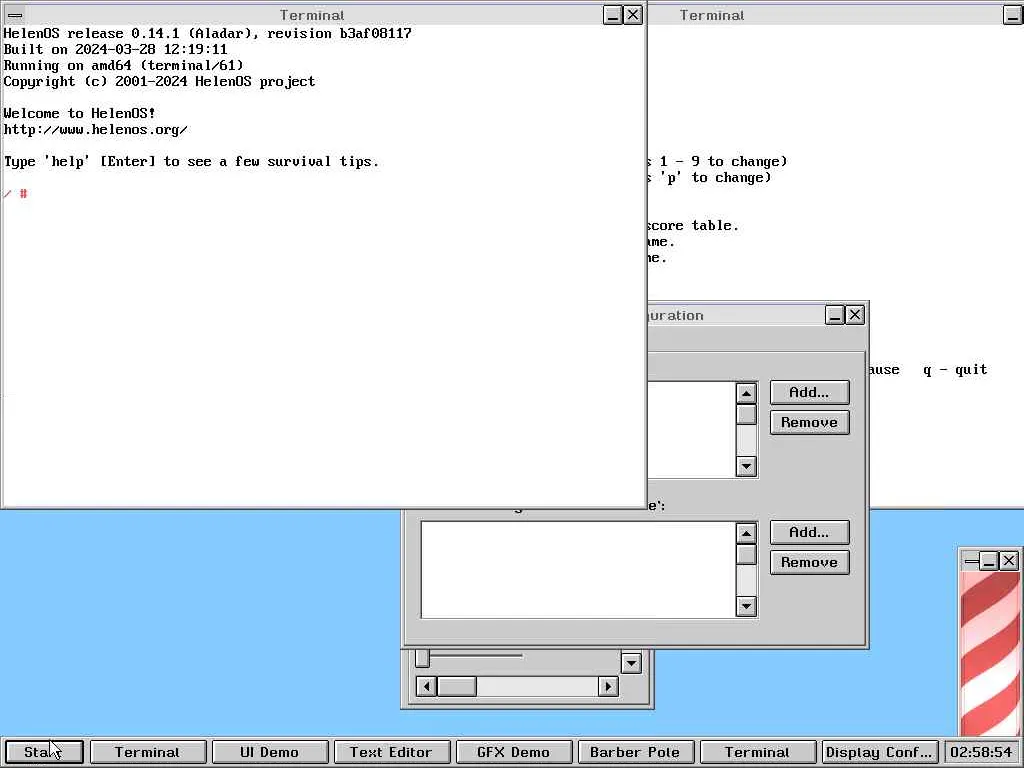Open system menu icon of Barber Pole window
The height and width of the screenshot is (768, 1024).
point(970,560)
